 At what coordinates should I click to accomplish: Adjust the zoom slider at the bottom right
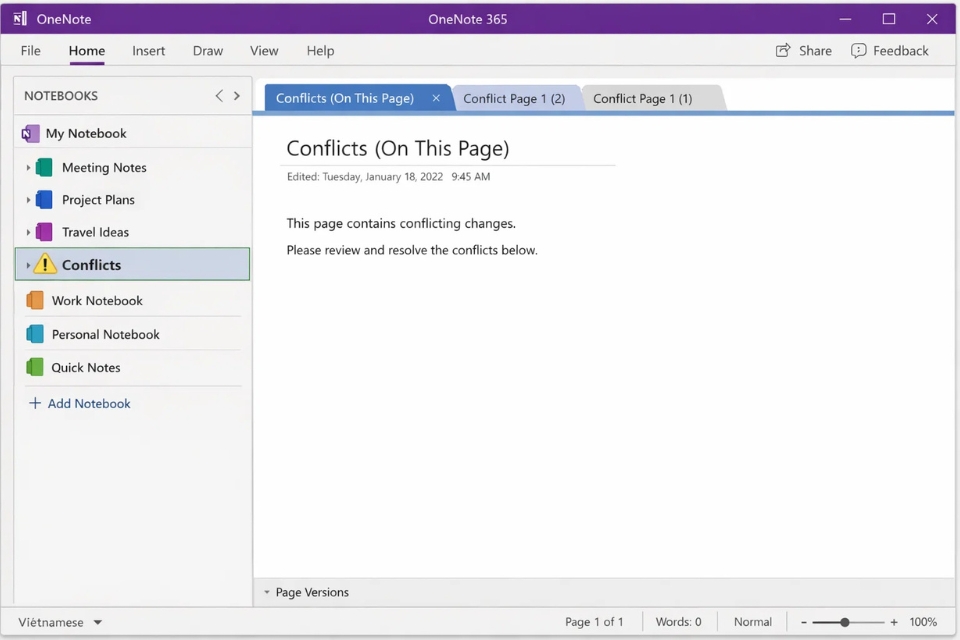[846, 622]
